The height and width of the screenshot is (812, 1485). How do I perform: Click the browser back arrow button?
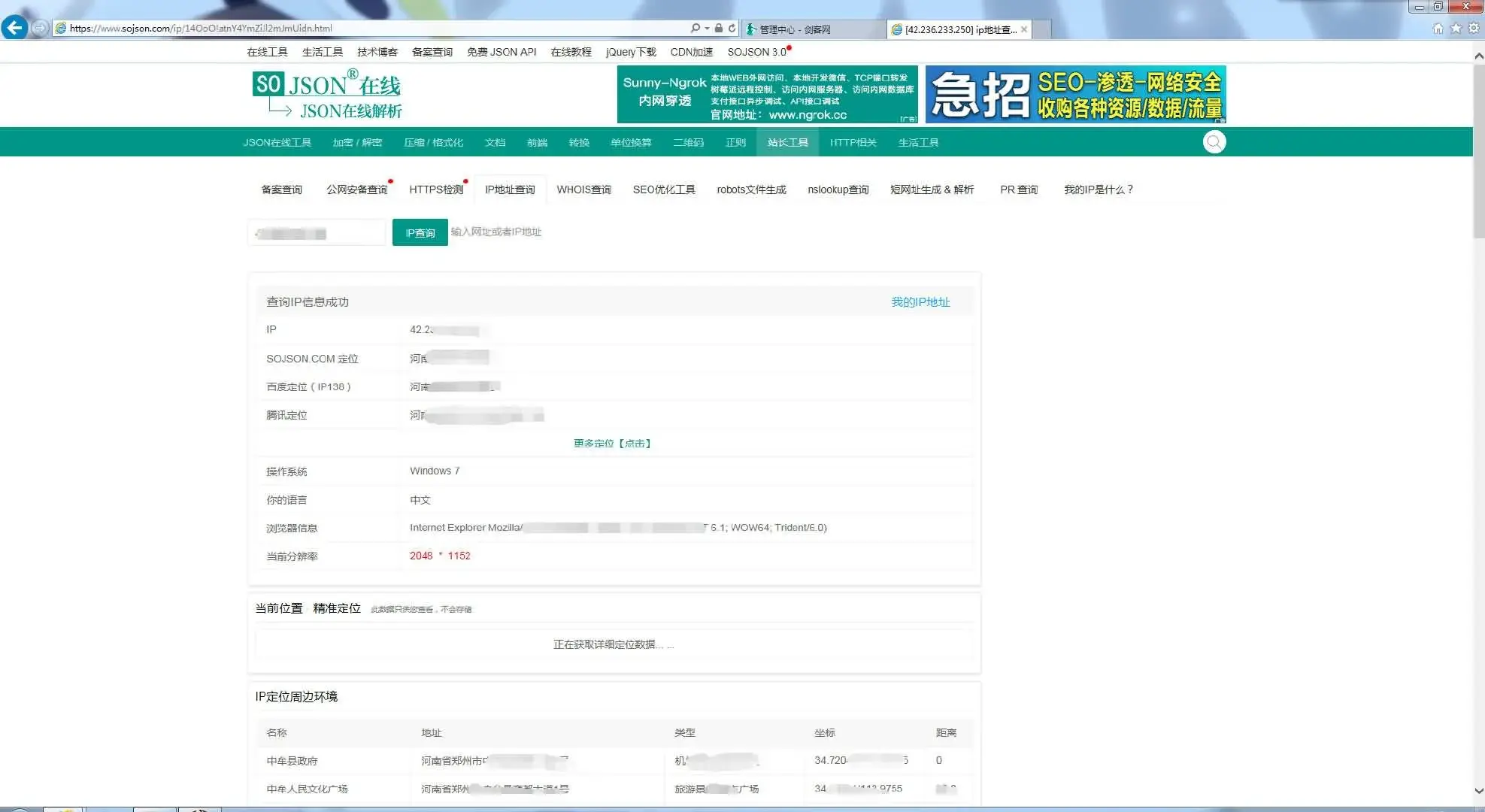(14, 28)
